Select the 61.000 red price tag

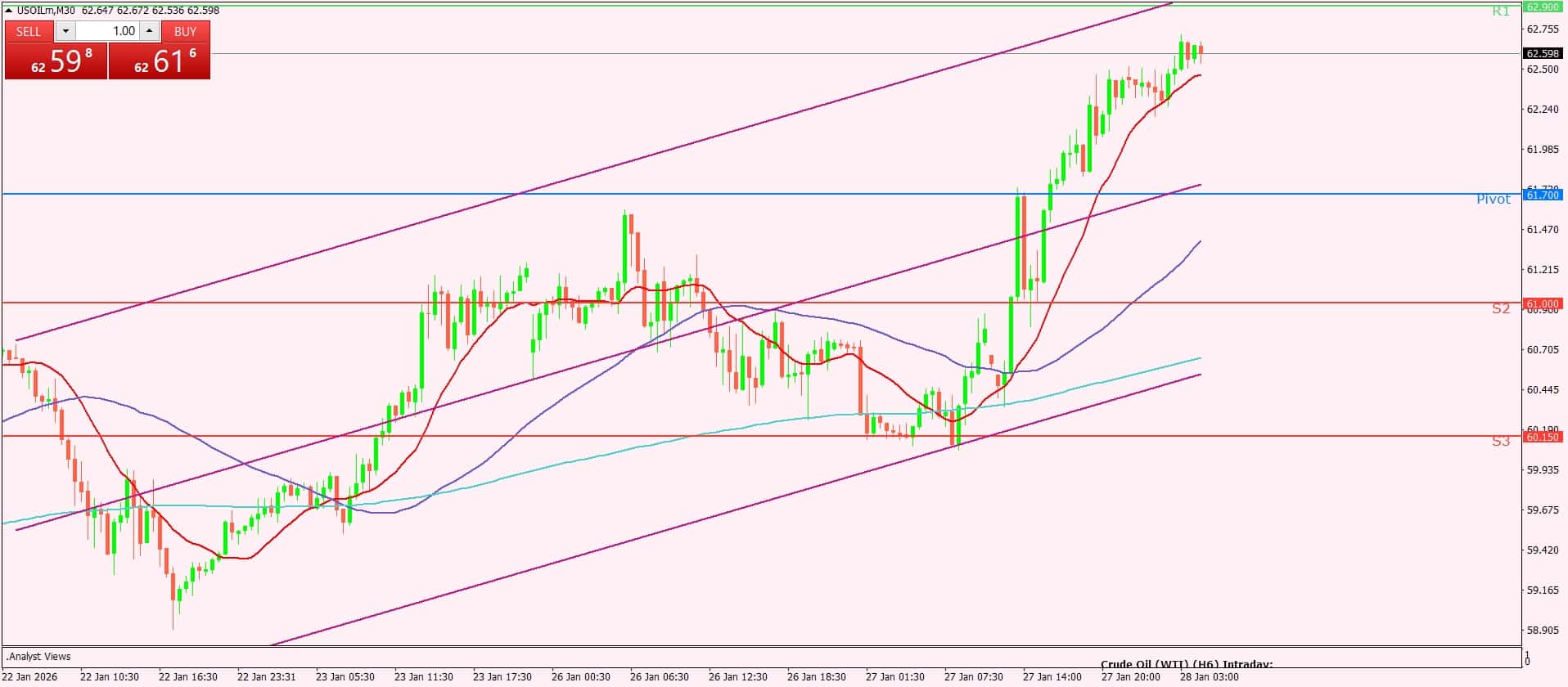click(1543, 303)
